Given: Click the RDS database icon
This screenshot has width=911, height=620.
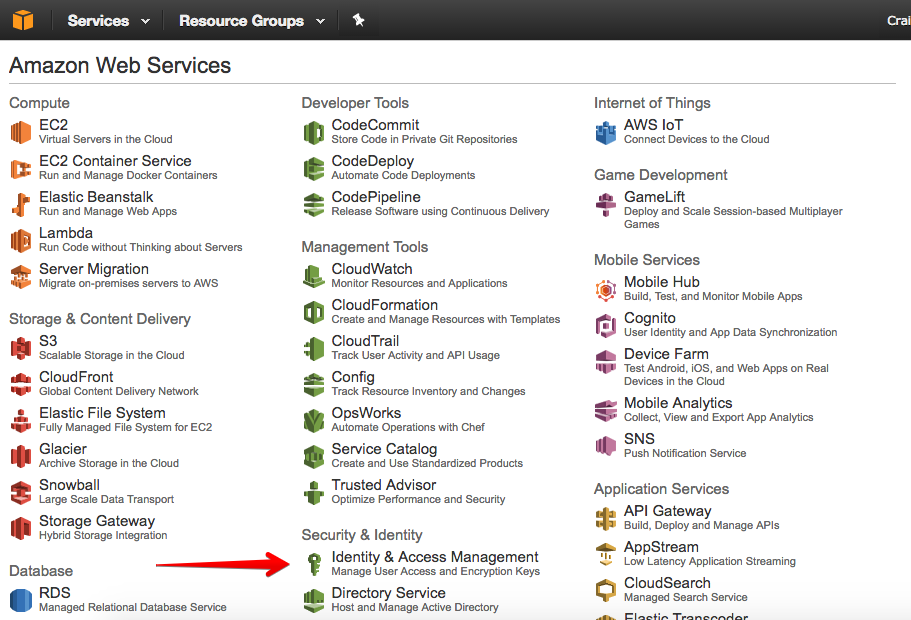Looking at the screenshot, I should pyautogui.click(x=21, y=600).
